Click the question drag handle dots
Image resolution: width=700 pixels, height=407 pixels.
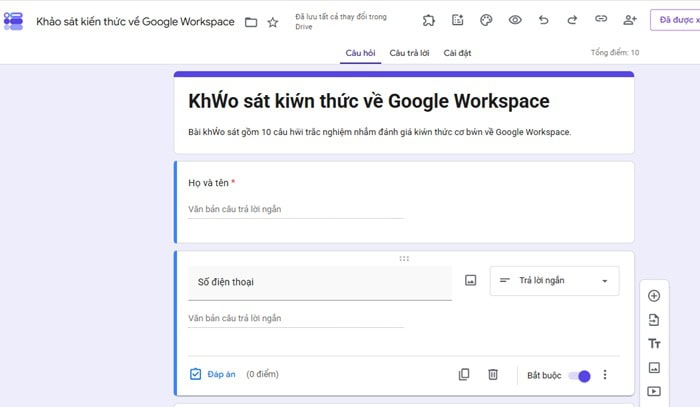pyautogui.click(x=404, y=258)
